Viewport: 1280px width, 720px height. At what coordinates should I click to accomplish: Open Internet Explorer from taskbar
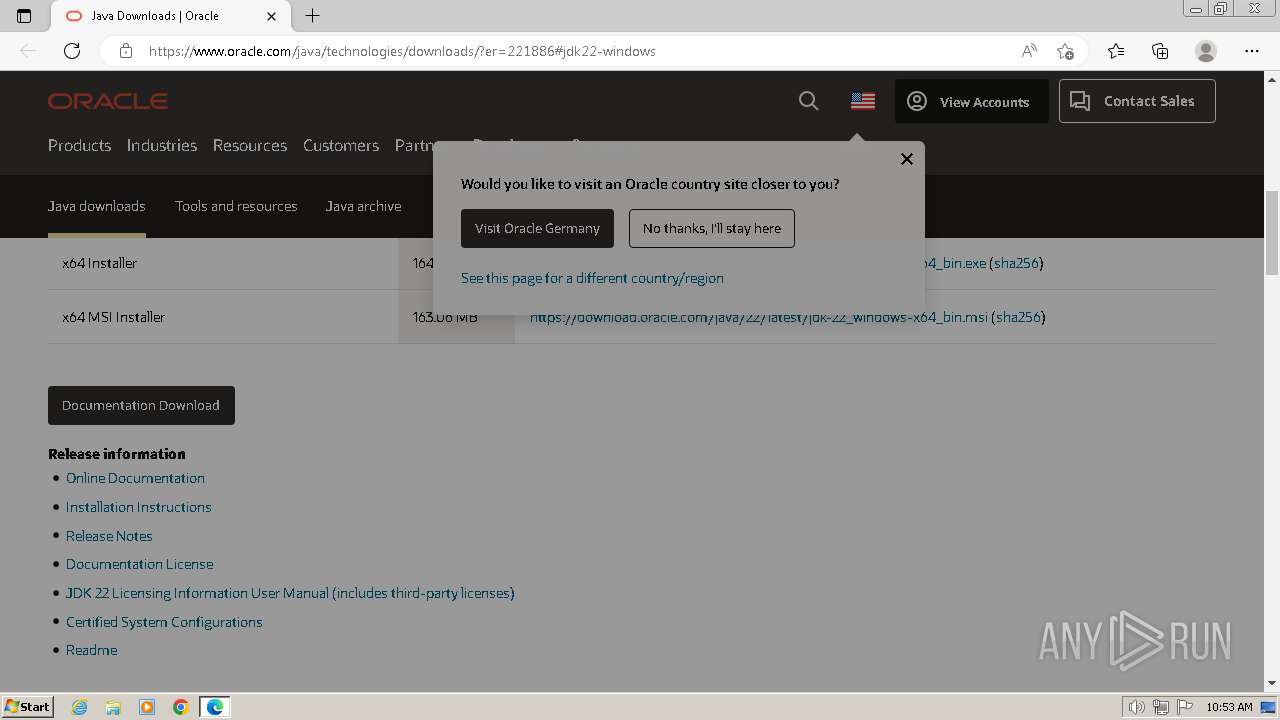pyautogui.click(x=80, y=707)
